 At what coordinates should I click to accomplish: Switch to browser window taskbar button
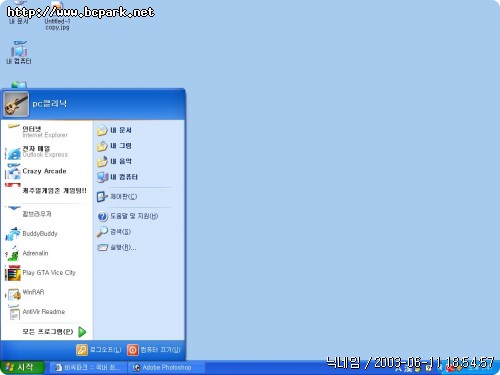point(88,368)
